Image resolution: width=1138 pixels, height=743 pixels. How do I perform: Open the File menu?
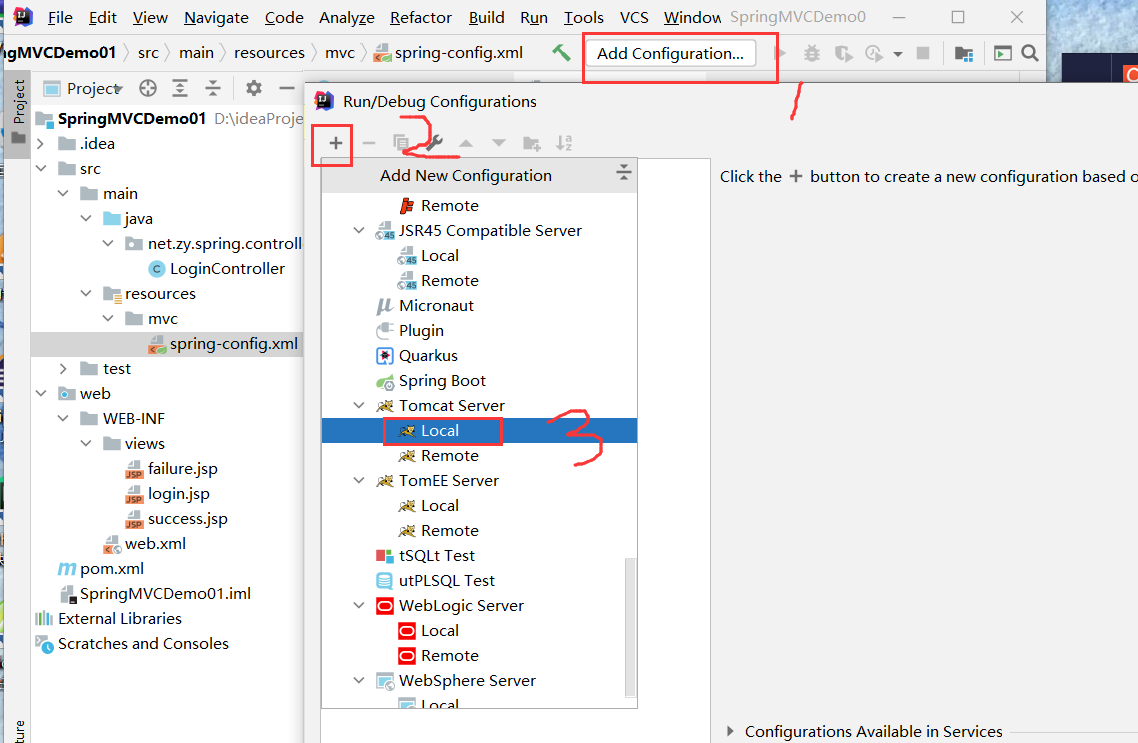pyautogui.click(x=60, y=17)
